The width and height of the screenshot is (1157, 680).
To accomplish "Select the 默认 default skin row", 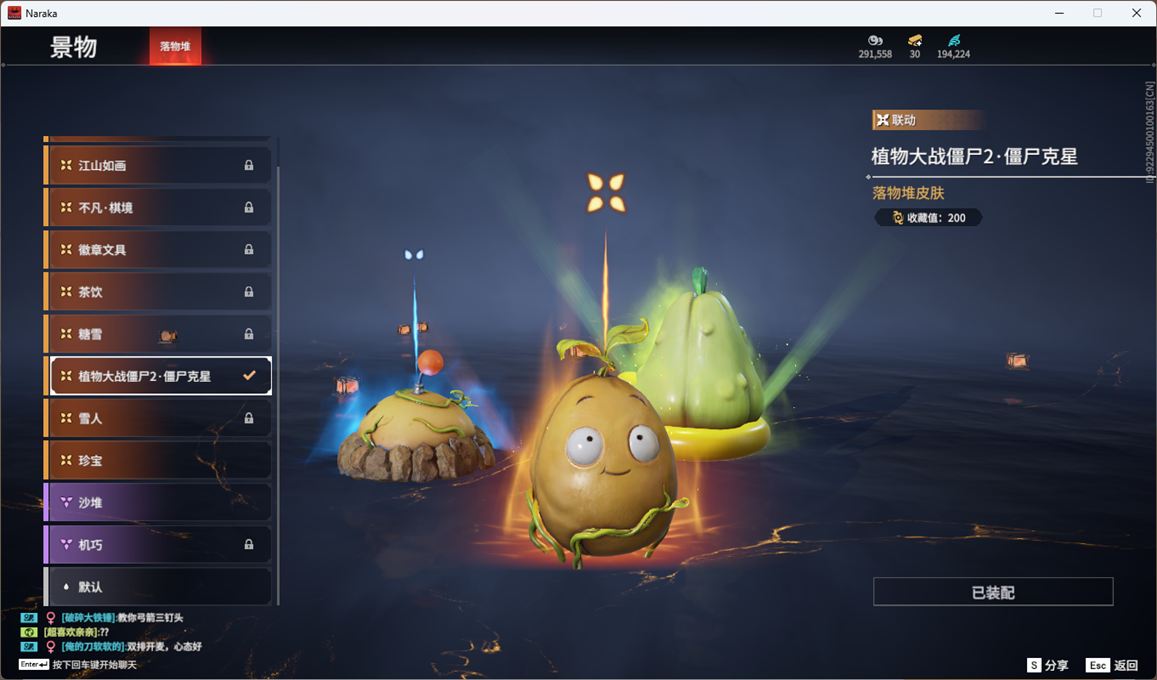I will coord(157,586).
